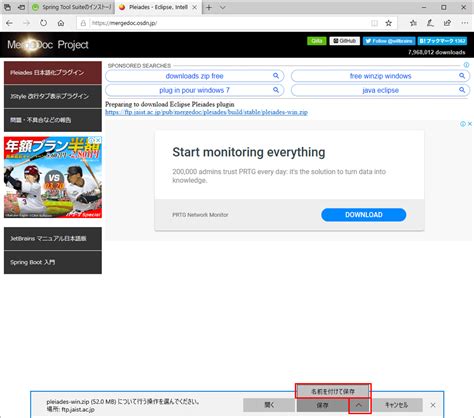Image resolution: width=474 pixels, height=418 pixels.
Task: Click sponsored searches info icon
Action: [466, 65]
